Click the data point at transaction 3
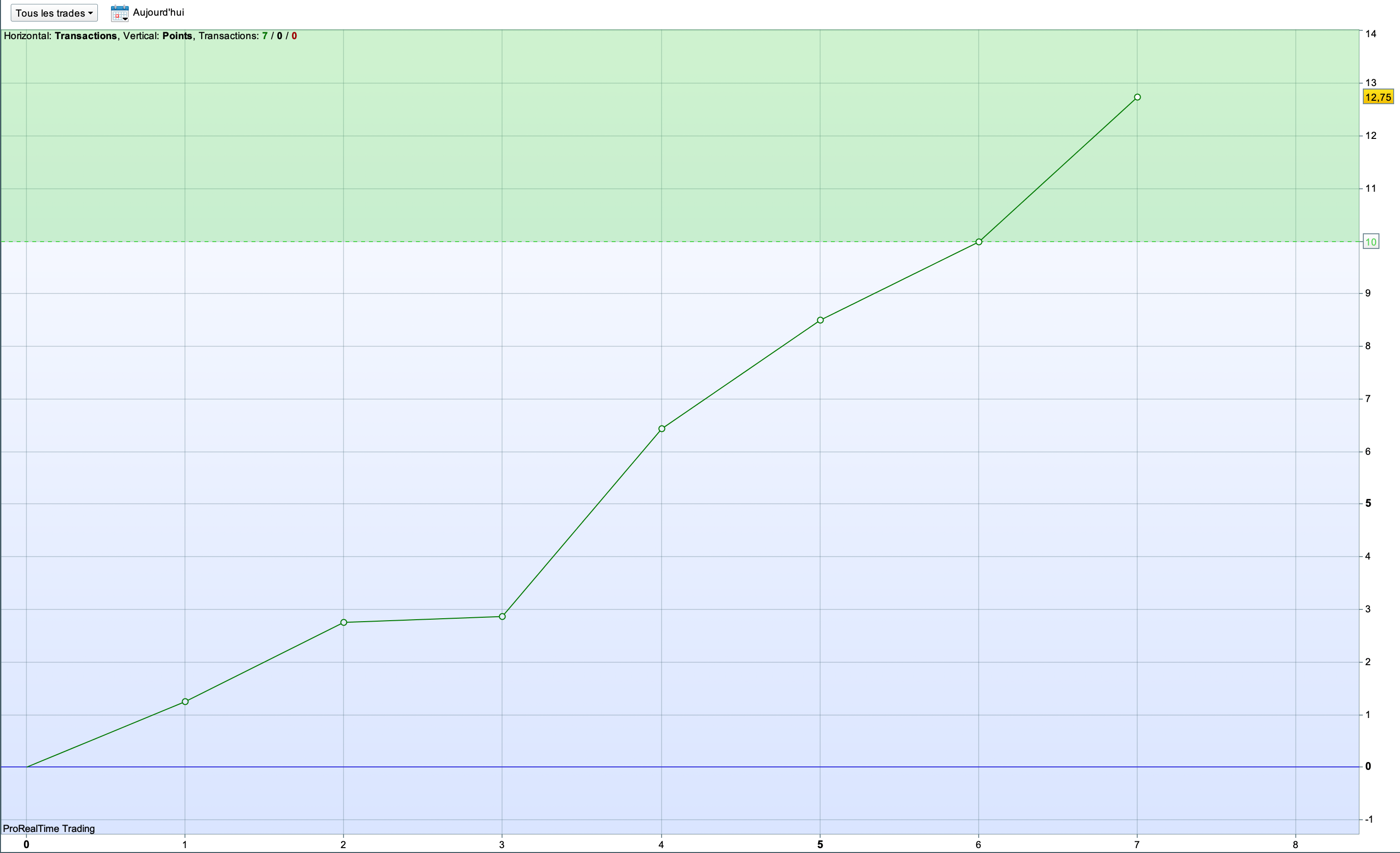Image resolution: width=1400 pixels, height=853 pixels. (x=502, y=617)
